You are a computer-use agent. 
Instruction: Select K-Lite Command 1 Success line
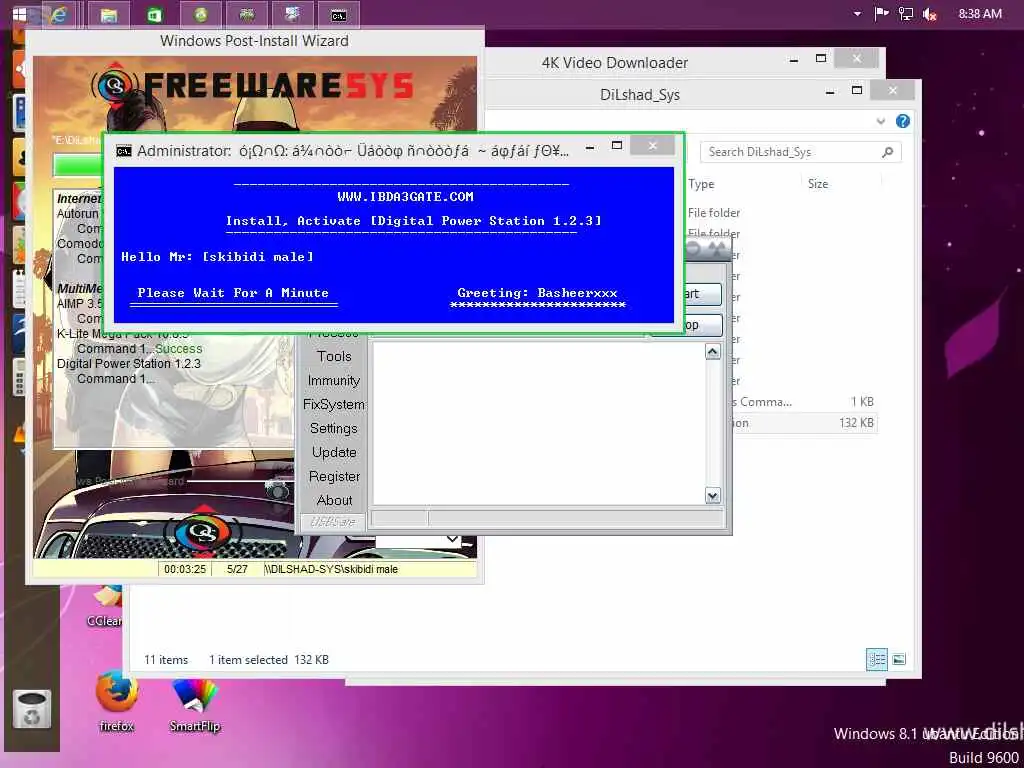click(140, 349)
